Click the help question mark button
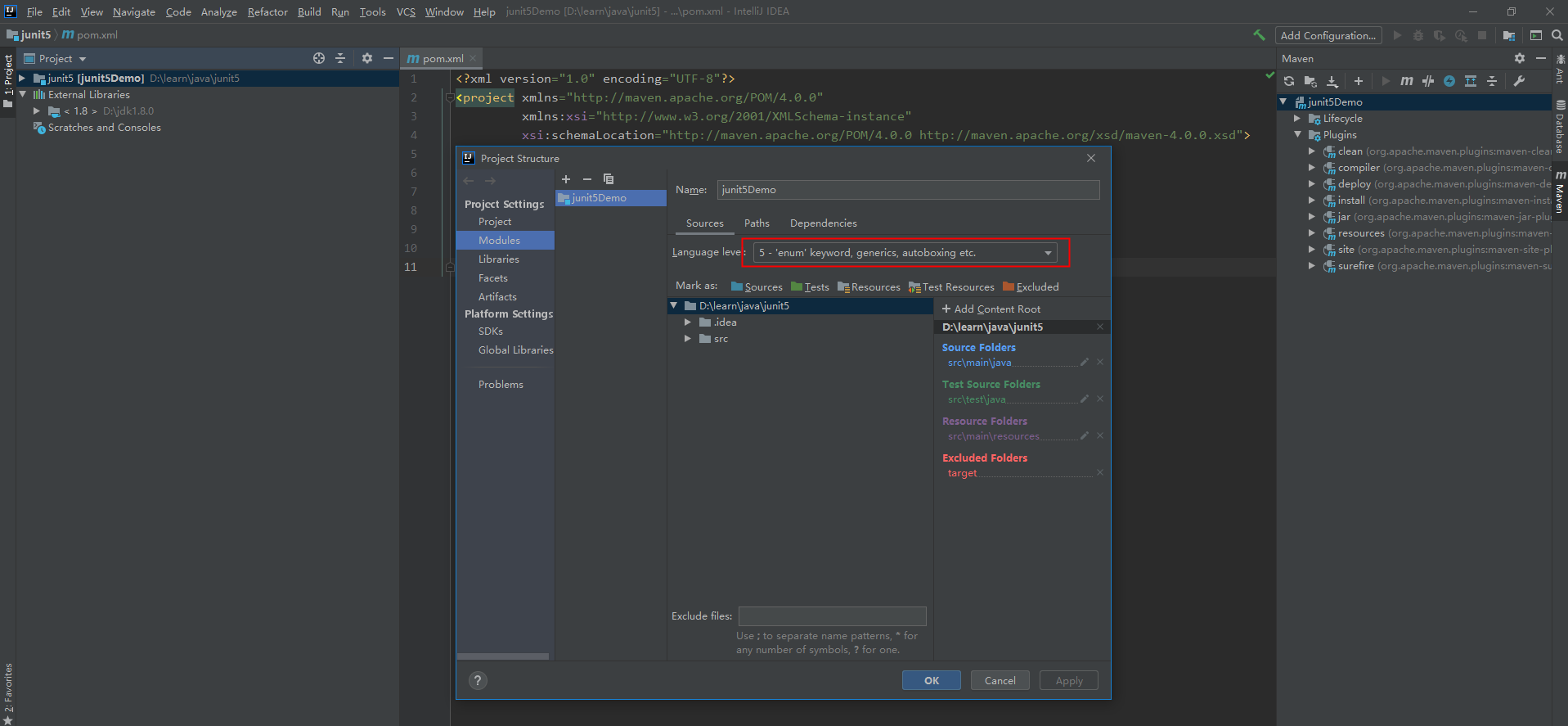The width and height of the screenshot is (1568, 726). (478, 681)
